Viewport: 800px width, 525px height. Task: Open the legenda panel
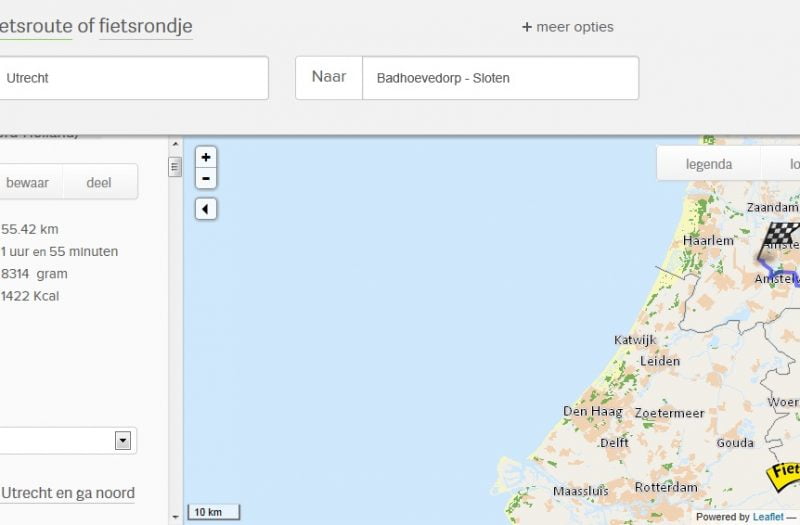tap(708, 164)
